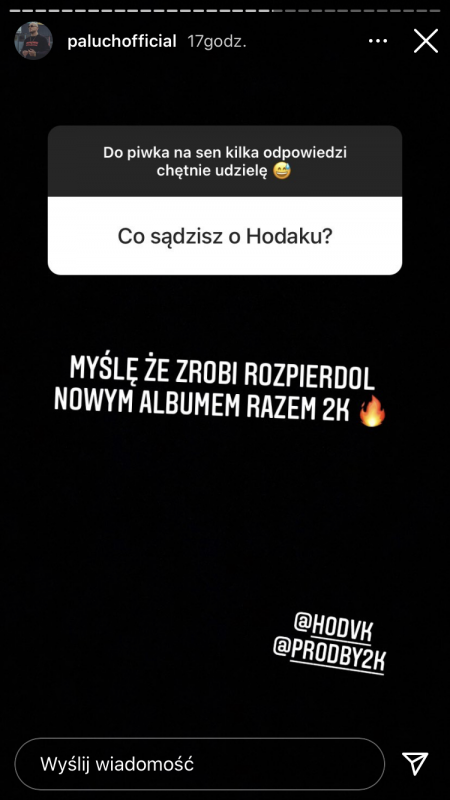450x800 pixels.
Task: Open the paluchofficial username link
Action: click(x=122, y=41)
